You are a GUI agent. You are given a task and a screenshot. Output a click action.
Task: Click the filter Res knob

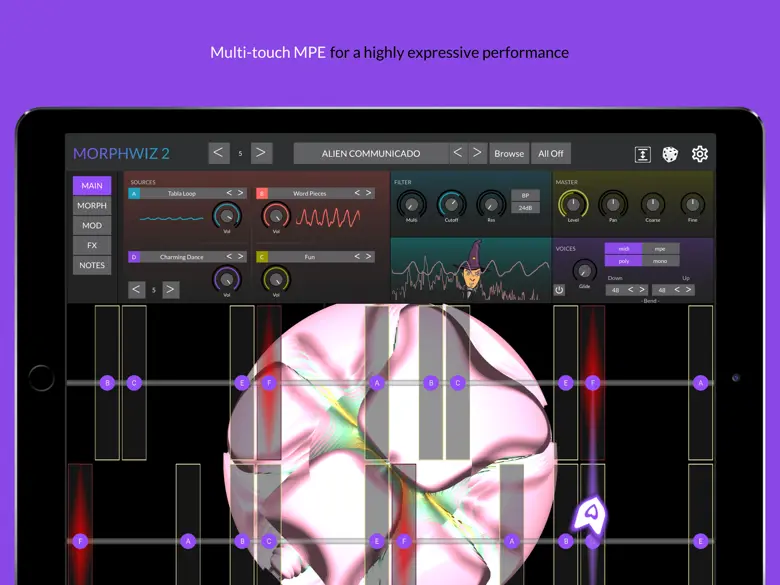(491, 204)
